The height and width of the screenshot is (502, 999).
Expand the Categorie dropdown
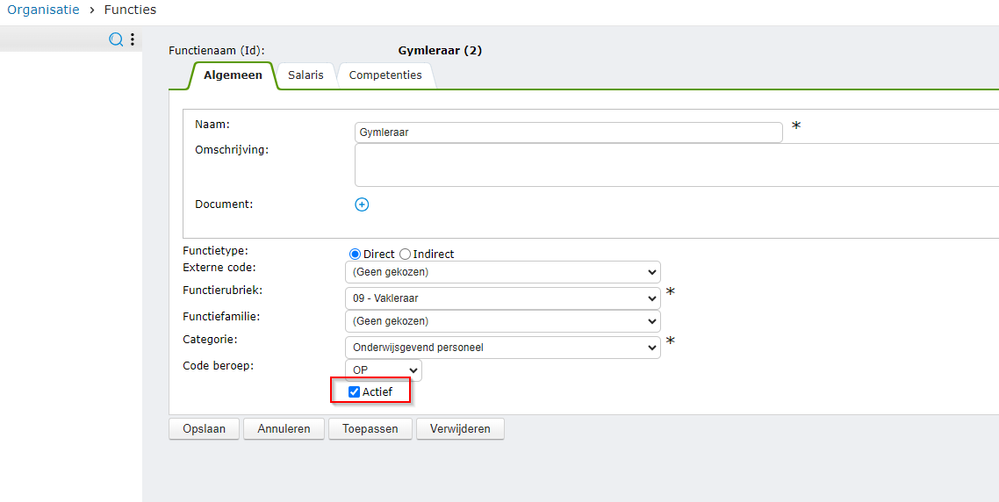pos(502,347)
